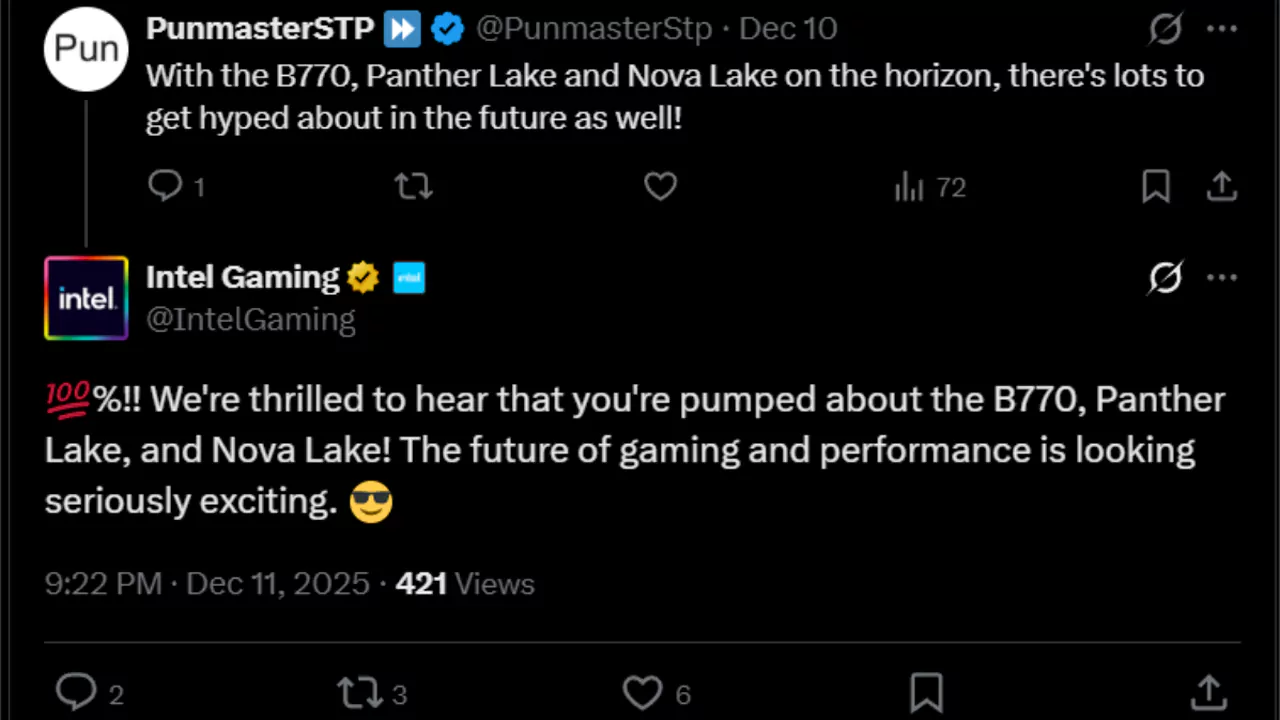This screenshot has height=720, width=1280.
Task: Repost Intel Gaming's reply
Action: click(358, 692)
